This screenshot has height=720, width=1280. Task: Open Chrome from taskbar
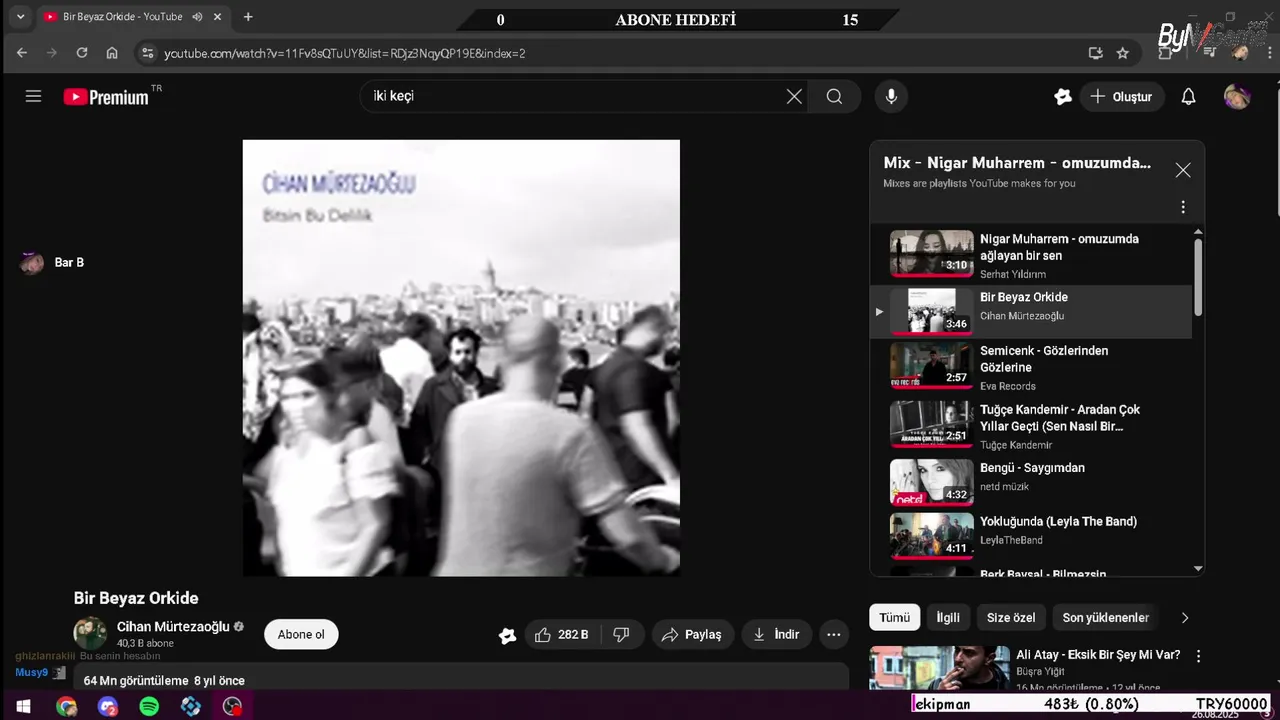[x=66, y=707]
